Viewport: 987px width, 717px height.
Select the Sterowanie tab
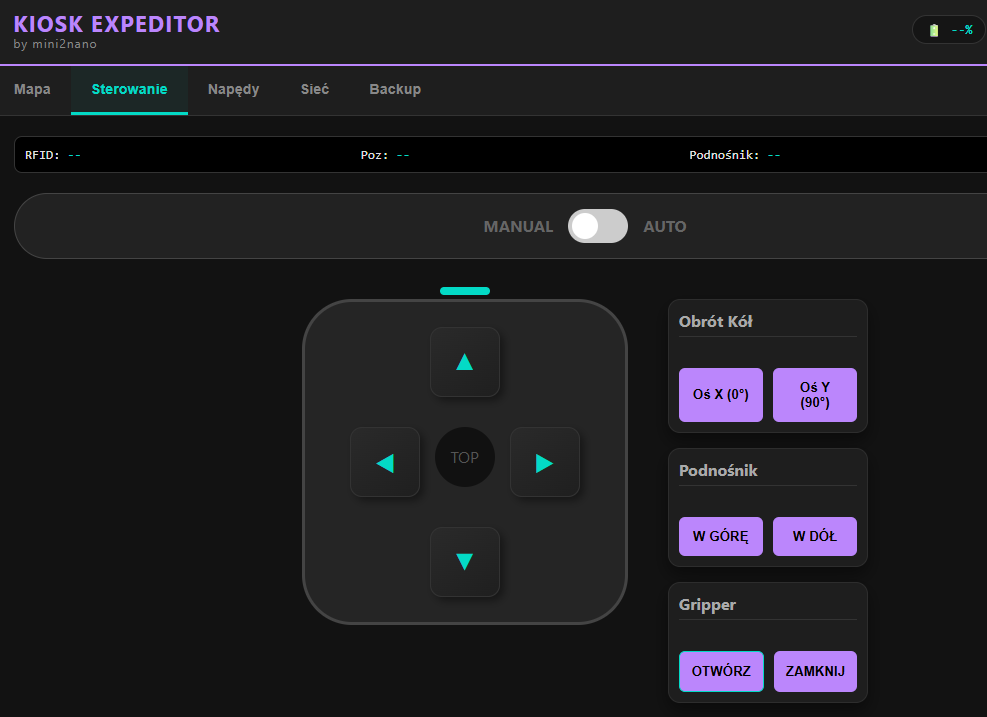point(129,89)
